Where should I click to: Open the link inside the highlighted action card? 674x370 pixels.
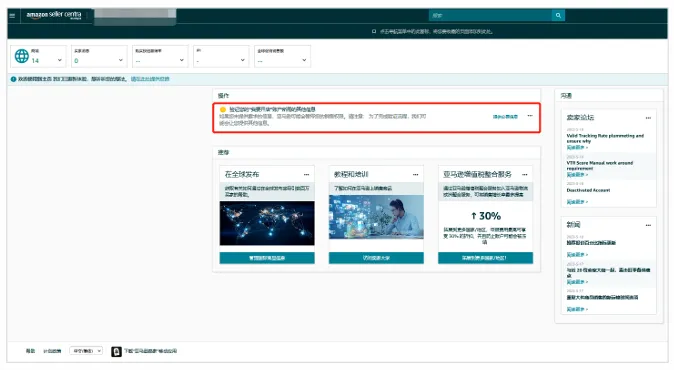tap(505, 116)
